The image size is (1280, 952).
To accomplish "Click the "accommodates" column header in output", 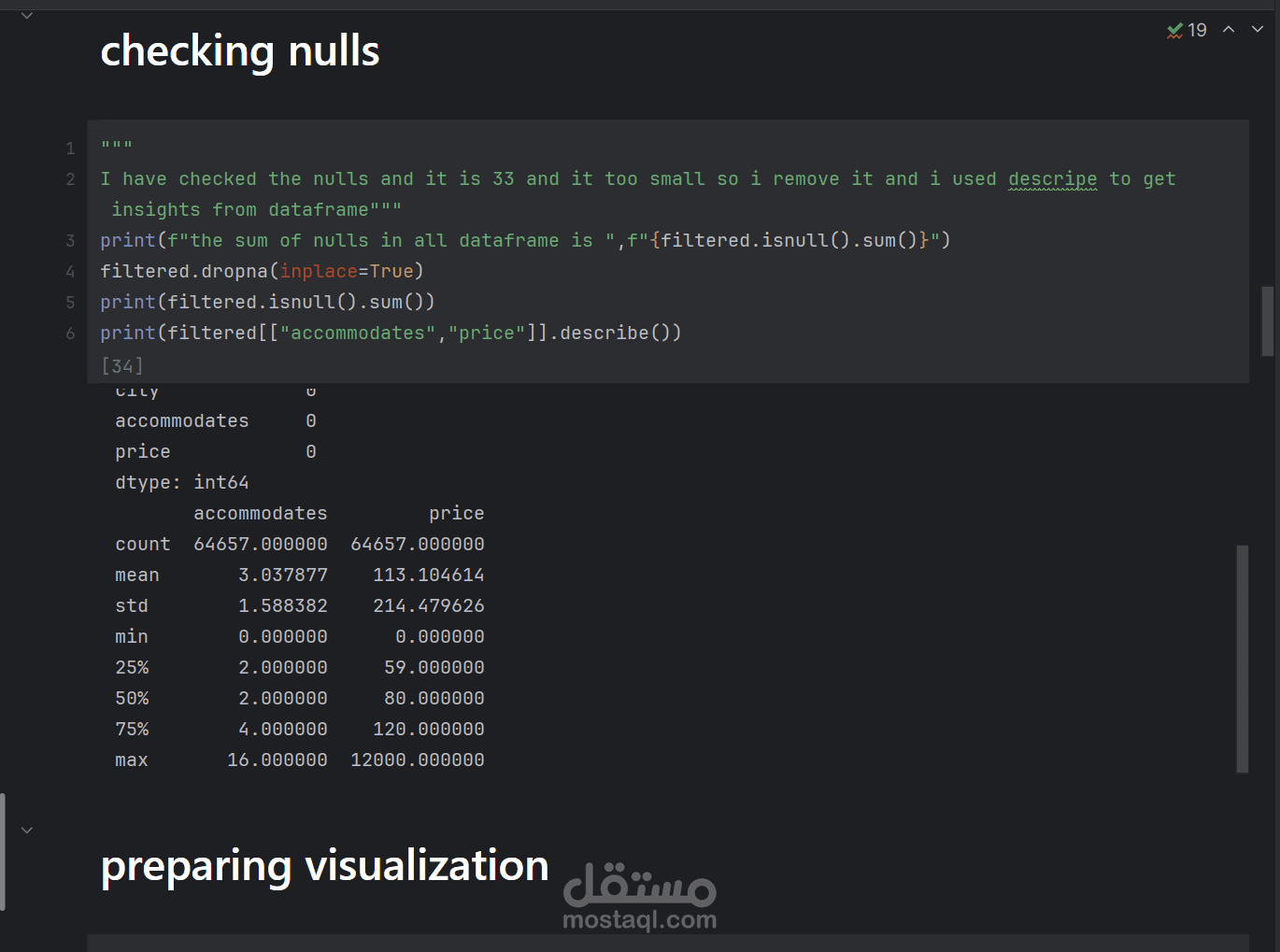I will [260, 514].
